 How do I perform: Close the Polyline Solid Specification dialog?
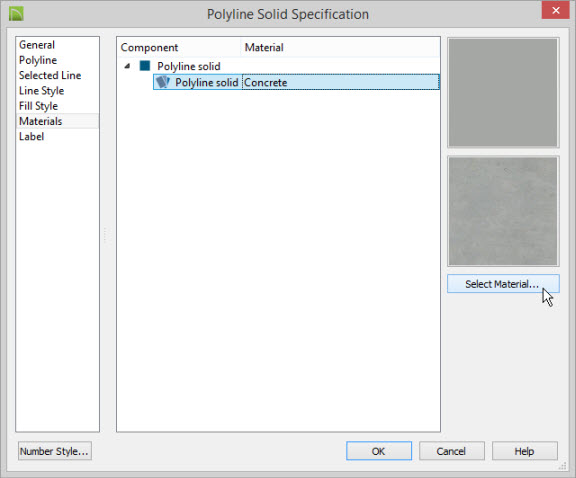(x=555, y=10)
